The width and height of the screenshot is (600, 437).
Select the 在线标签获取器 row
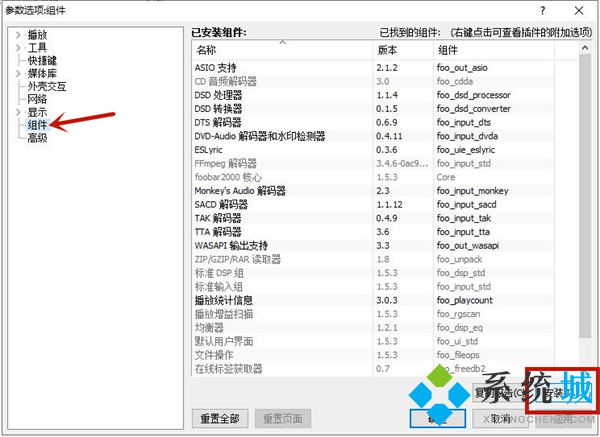pos(373,369)
